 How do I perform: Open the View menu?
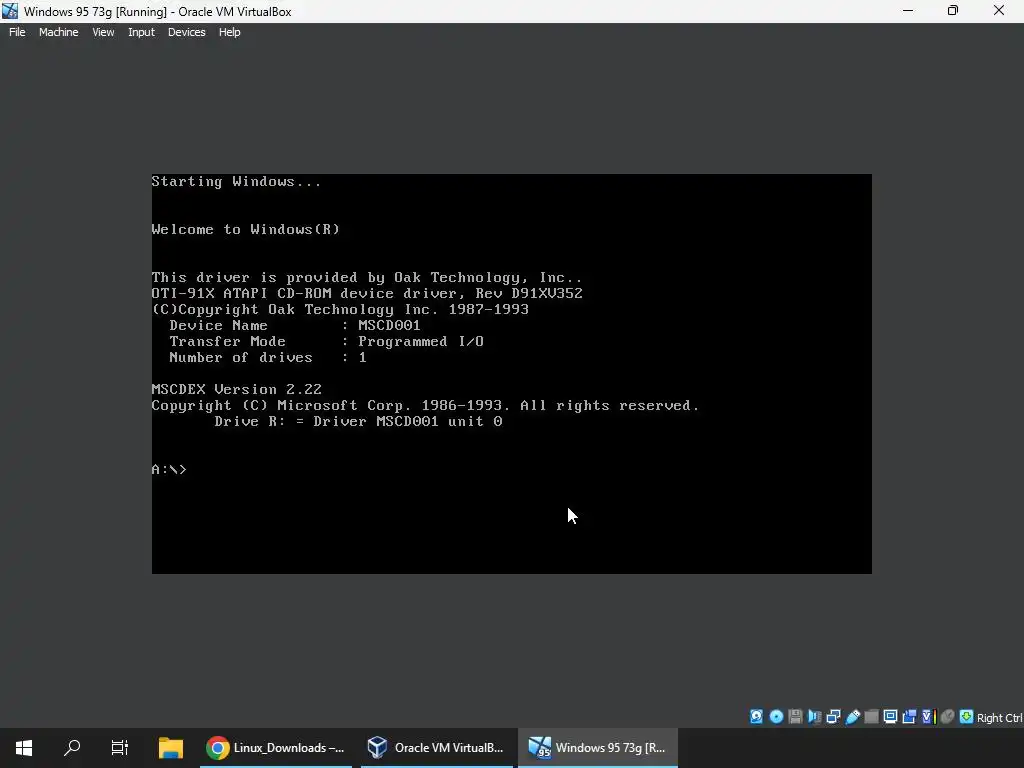pos(103,32)
